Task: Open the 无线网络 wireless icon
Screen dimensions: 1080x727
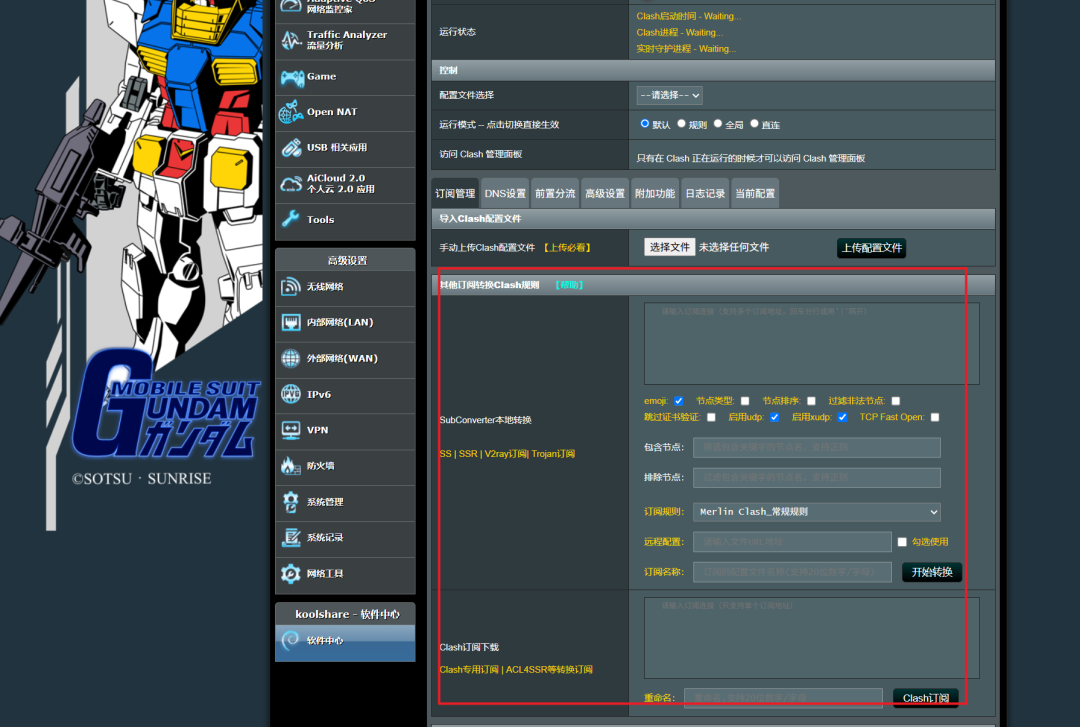Action: pyautogui.click(x=291, y=287)
